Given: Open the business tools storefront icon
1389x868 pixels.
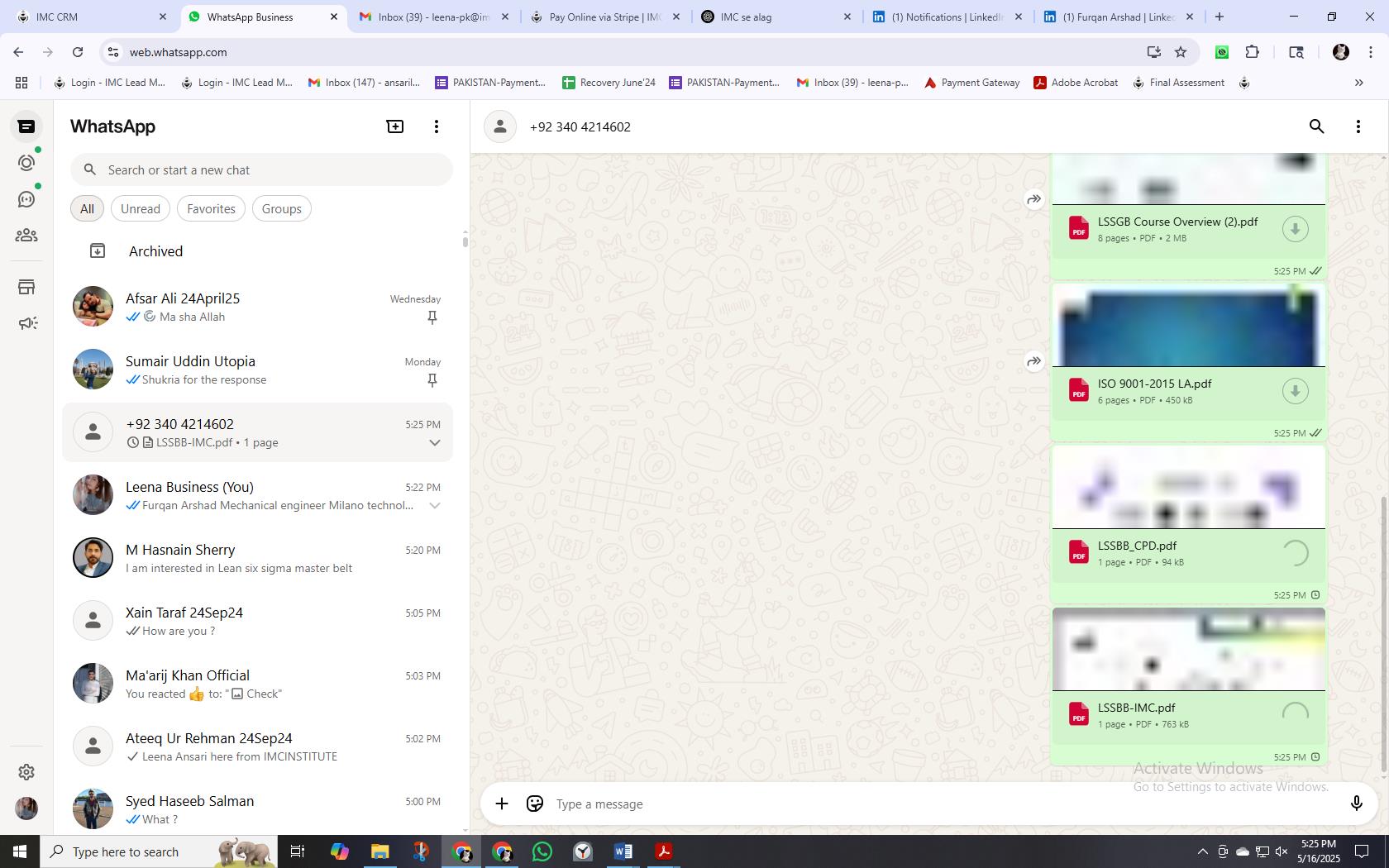Looking at the screenshot, I should coord(26,287).
